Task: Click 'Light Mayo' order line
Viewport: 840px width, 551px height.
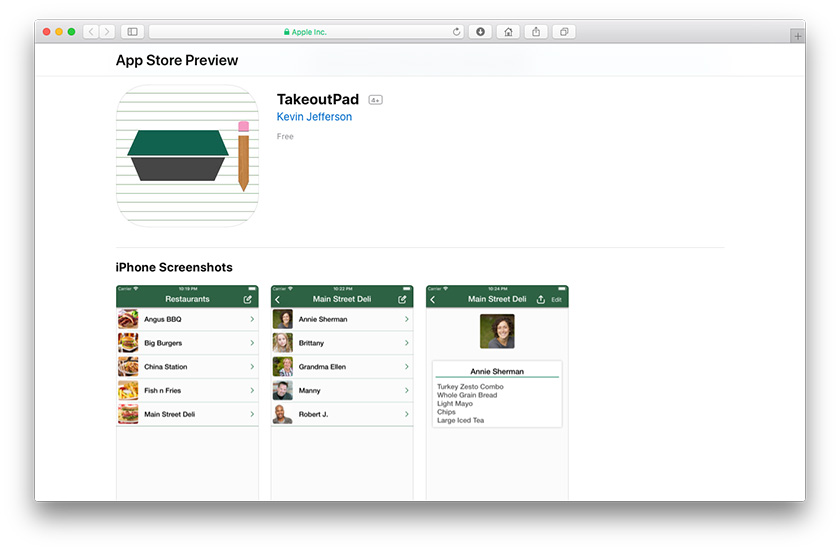Action: point(455,404)
